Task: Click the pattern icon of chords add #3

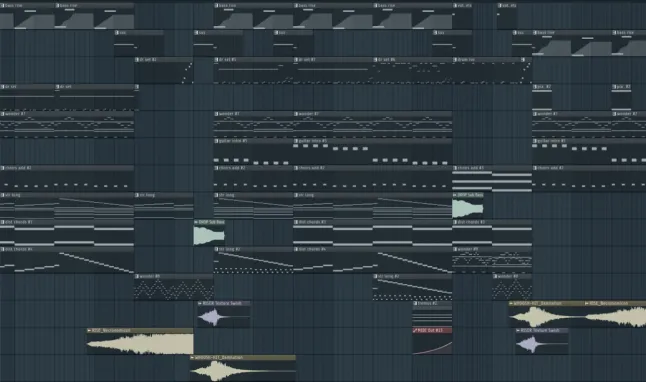Action: [455, 168]
